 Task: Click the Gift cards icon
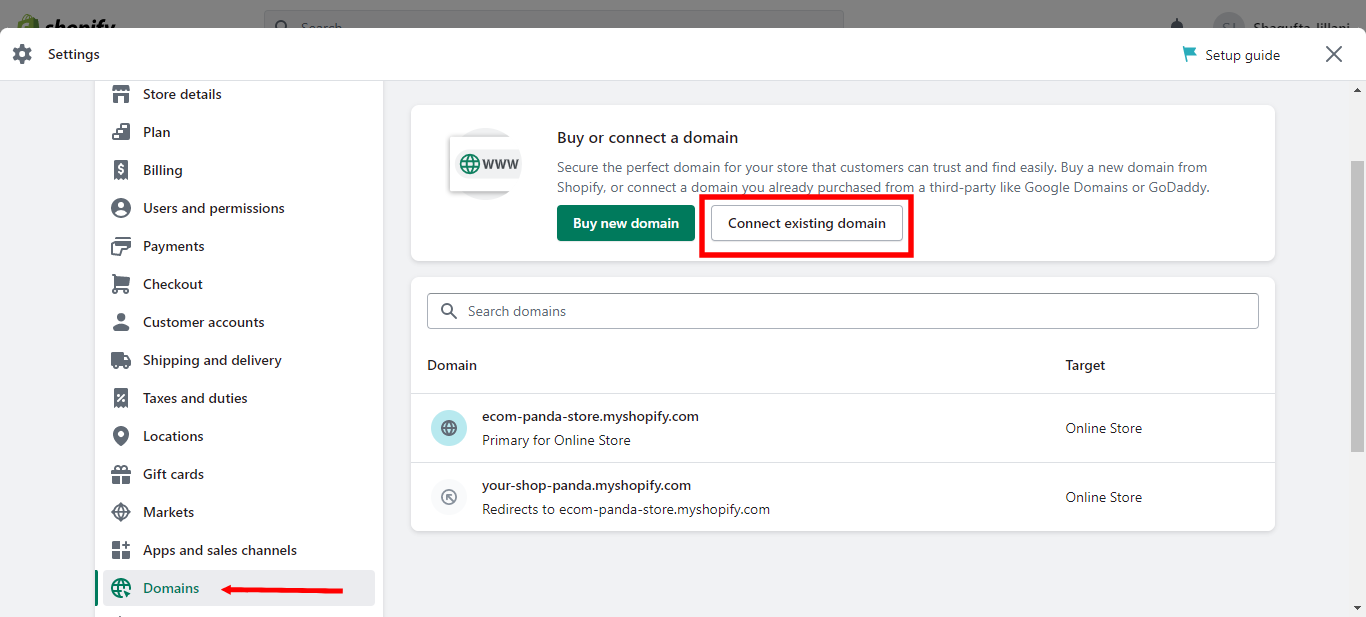(x=120, y=474)
